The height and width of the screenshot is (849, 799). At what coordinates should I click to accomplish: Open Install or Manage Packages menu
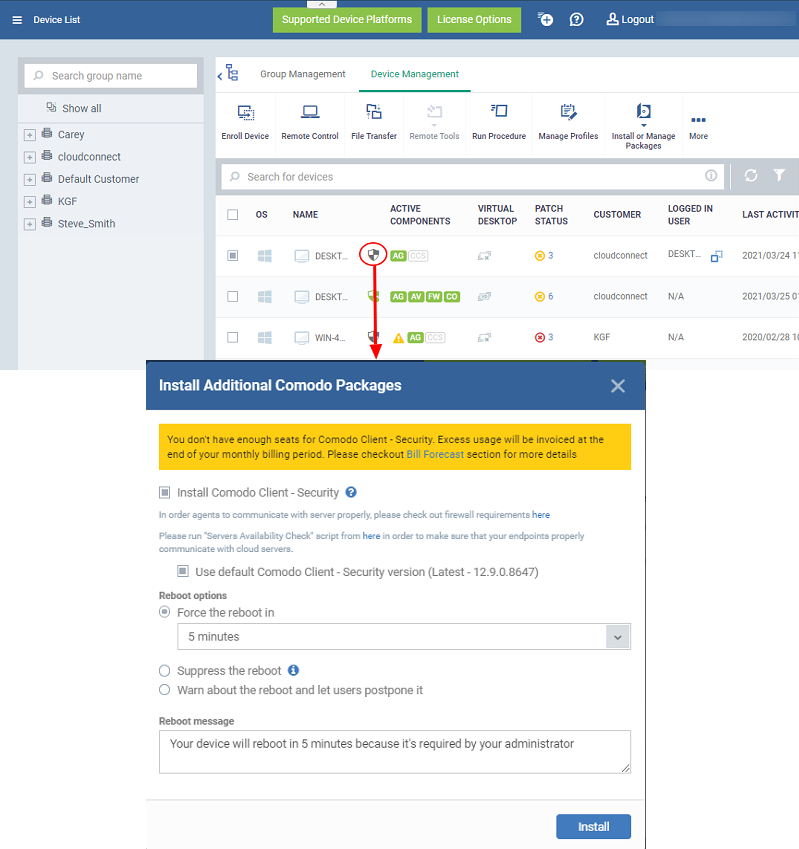point(643,127)
